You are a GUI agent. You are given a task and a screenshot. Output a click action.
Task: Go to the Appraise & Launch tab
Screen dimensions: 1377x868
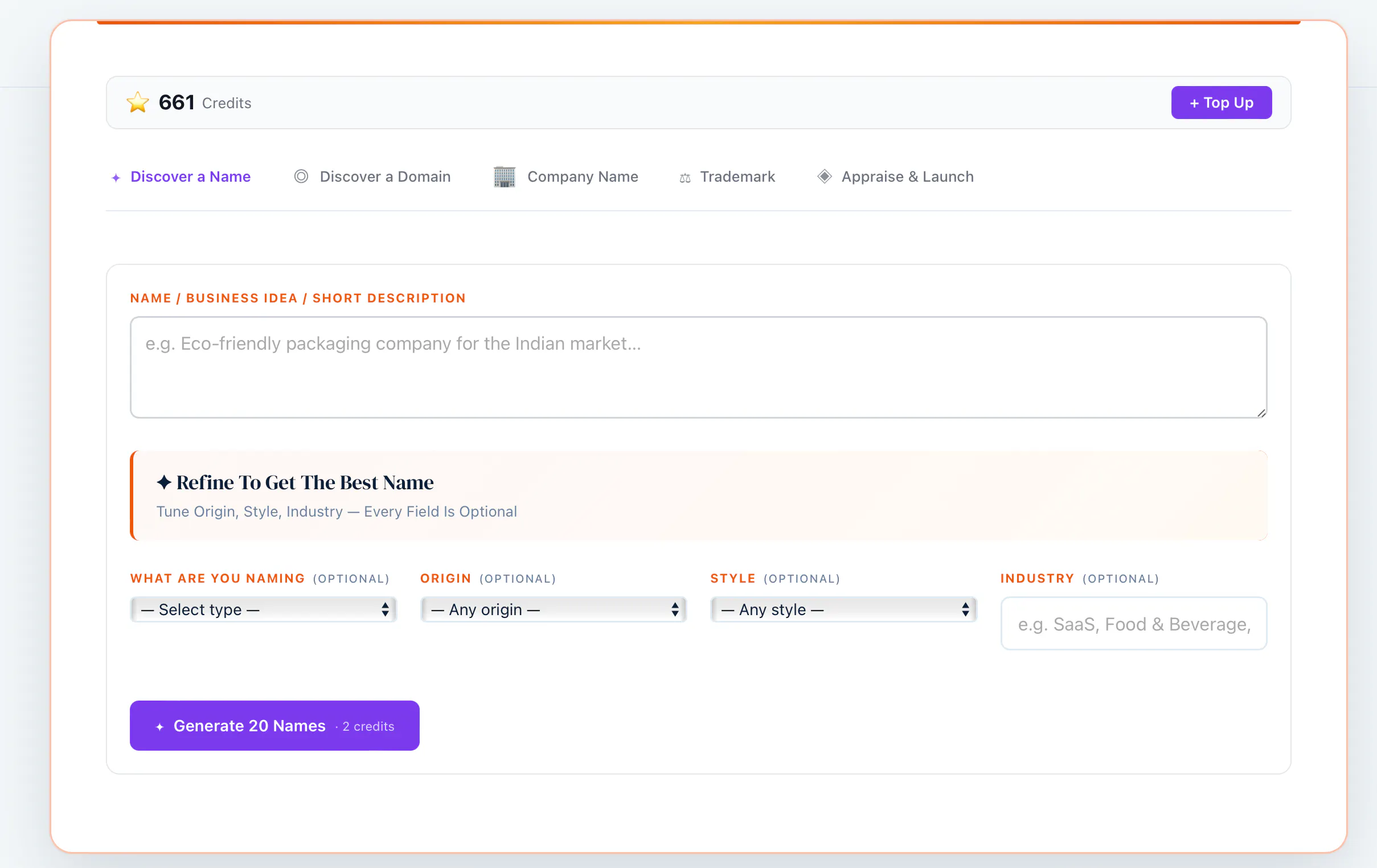[896, 177]
